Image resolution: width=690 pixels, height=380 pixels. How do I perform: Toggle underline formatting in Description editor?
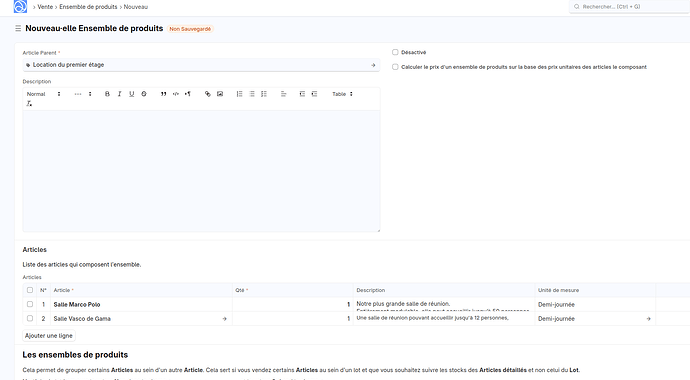[132, 94]
